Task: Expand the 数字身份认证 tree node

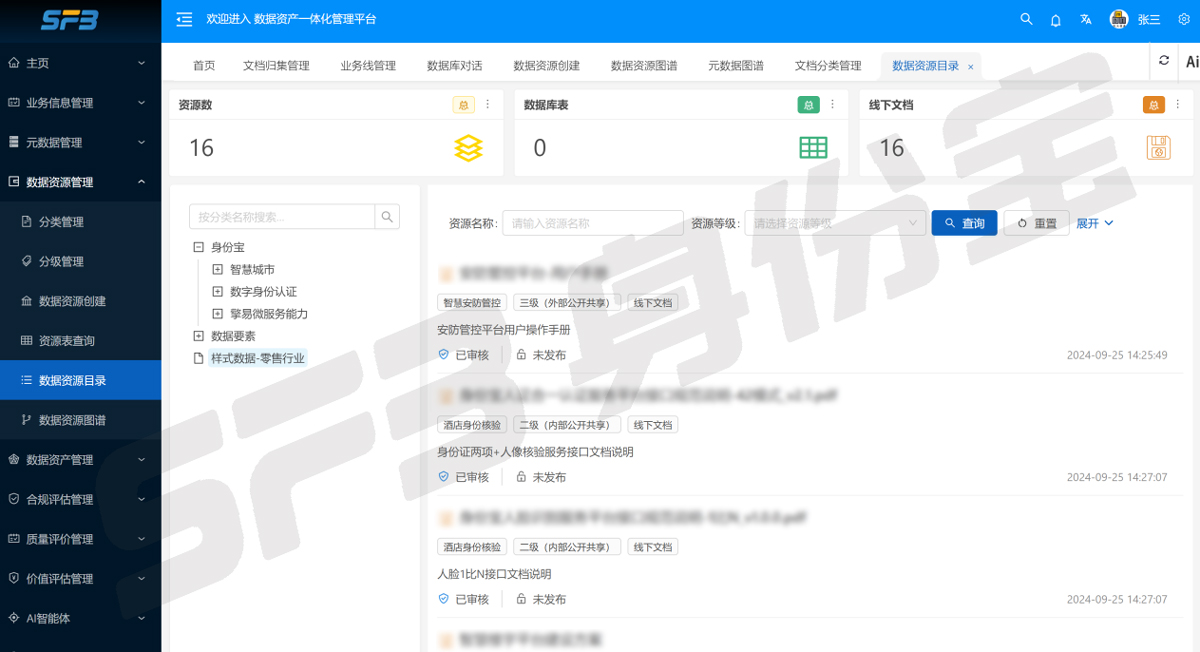Action: [217, 291]
